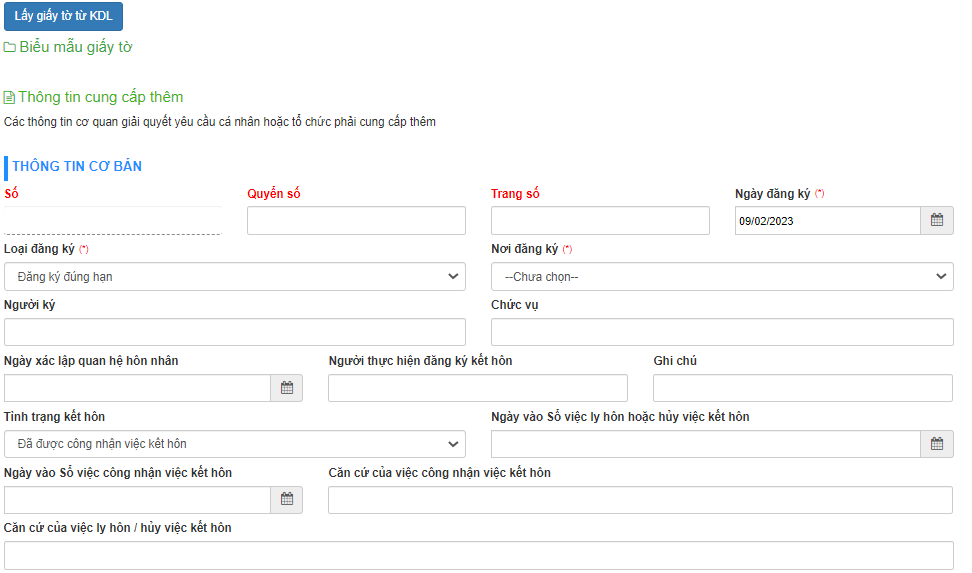The image size is (972, 573).
Task: Click the document icon beside Thông tin cung cấp thêm
Action: click(9, 98)
